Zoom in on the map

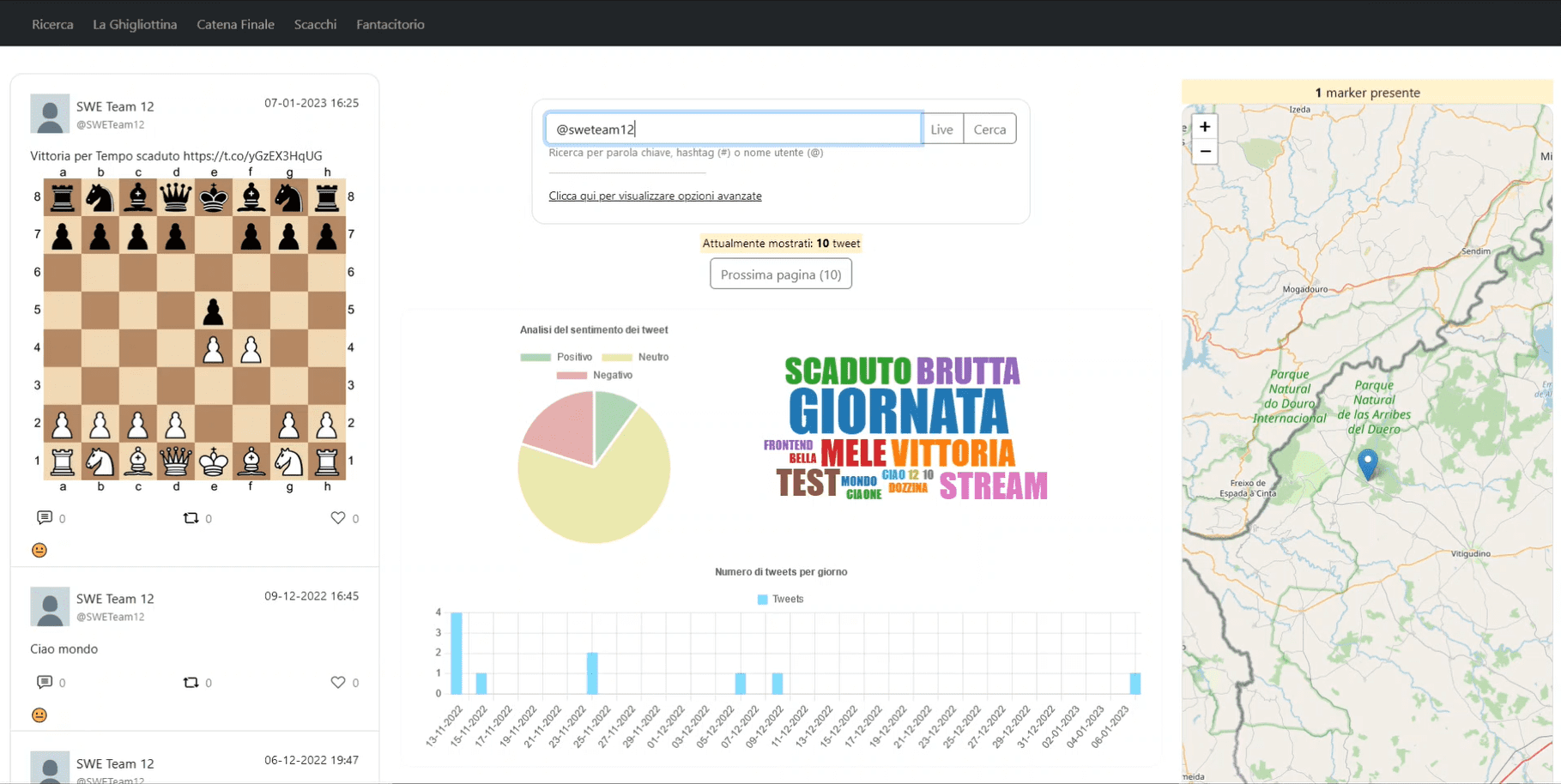[x=1205, y=127]
